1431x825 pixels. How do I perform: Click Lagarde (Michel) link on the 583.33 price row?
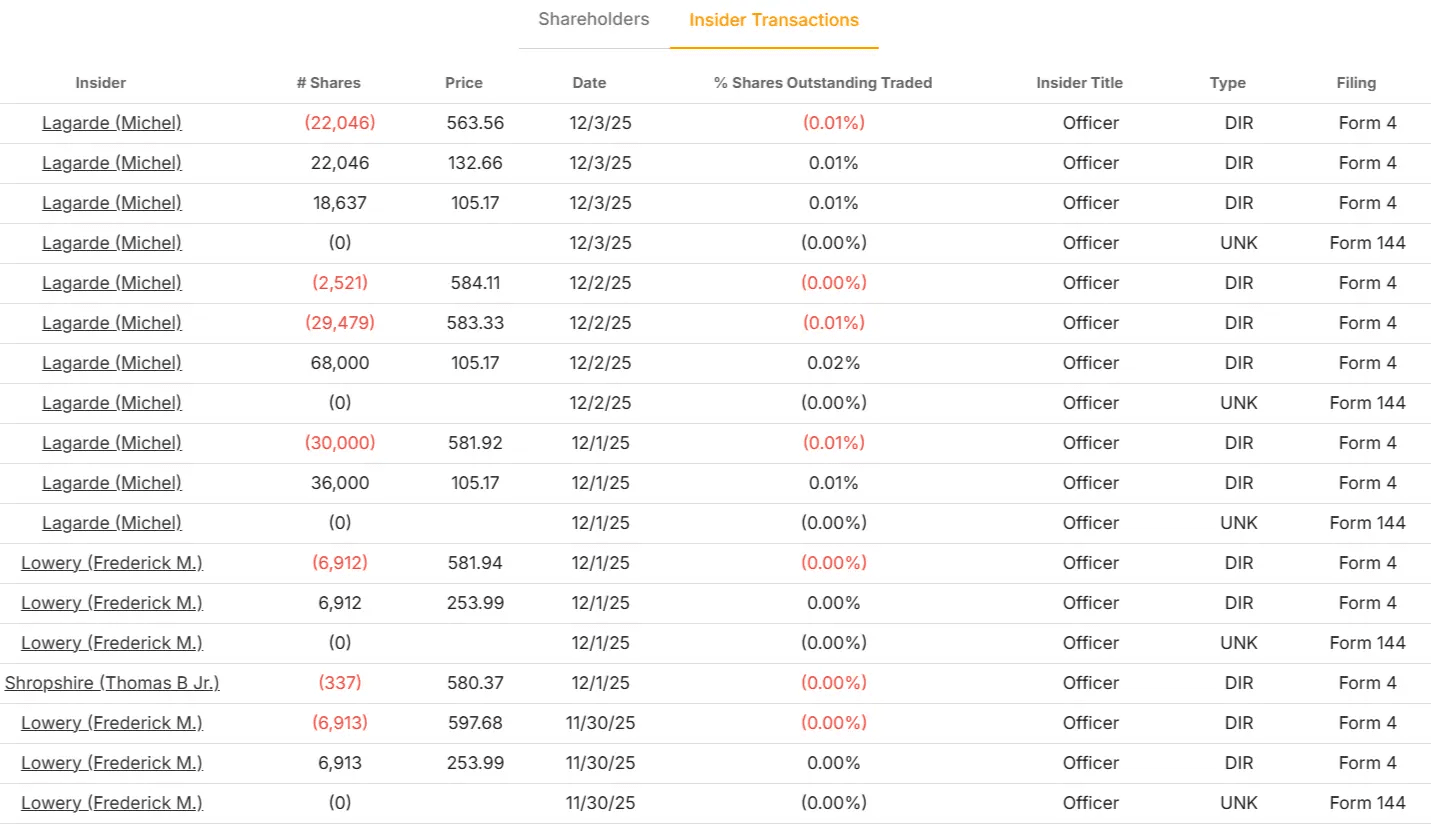pos(112,323)
